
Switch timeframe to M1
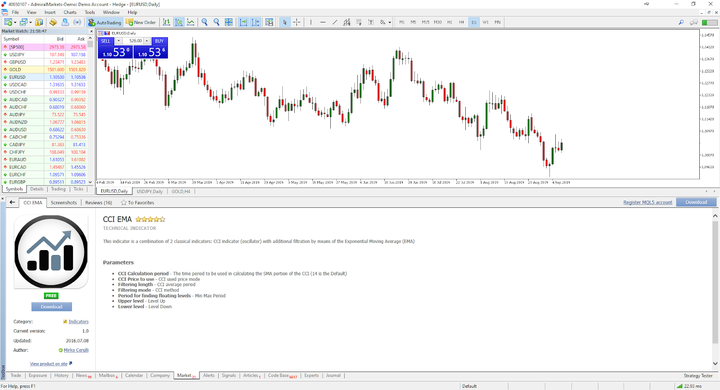click(x=402, y=22)
